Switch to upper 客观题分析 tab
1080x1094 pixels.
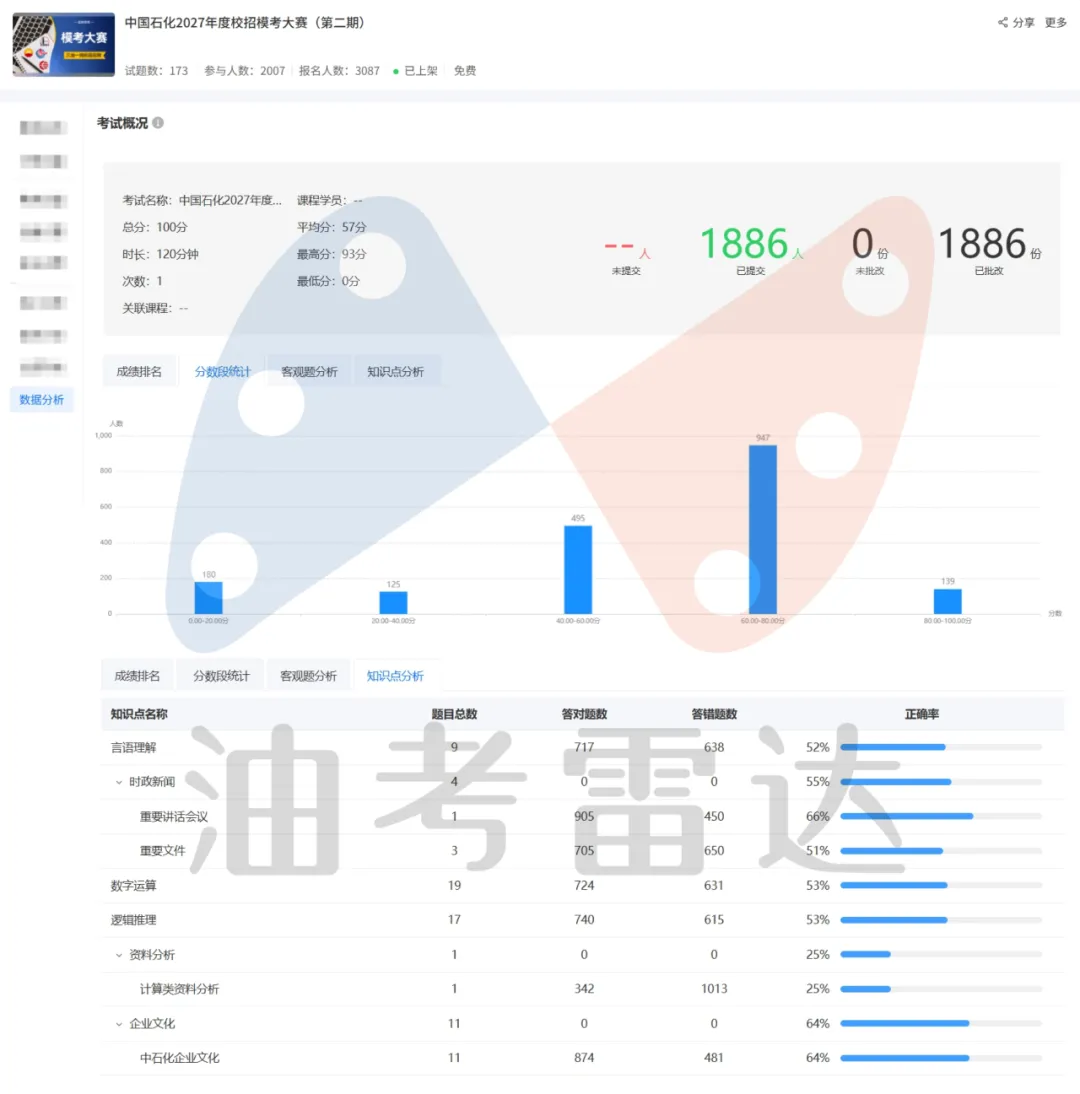click(x=309, y=371)
